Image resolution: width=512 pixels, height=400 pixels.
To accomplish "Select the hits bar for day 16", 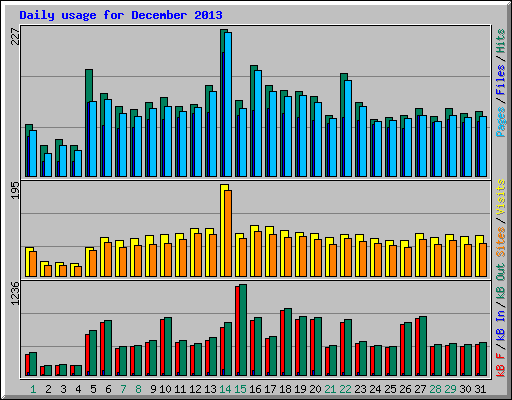I will (253, 121).
